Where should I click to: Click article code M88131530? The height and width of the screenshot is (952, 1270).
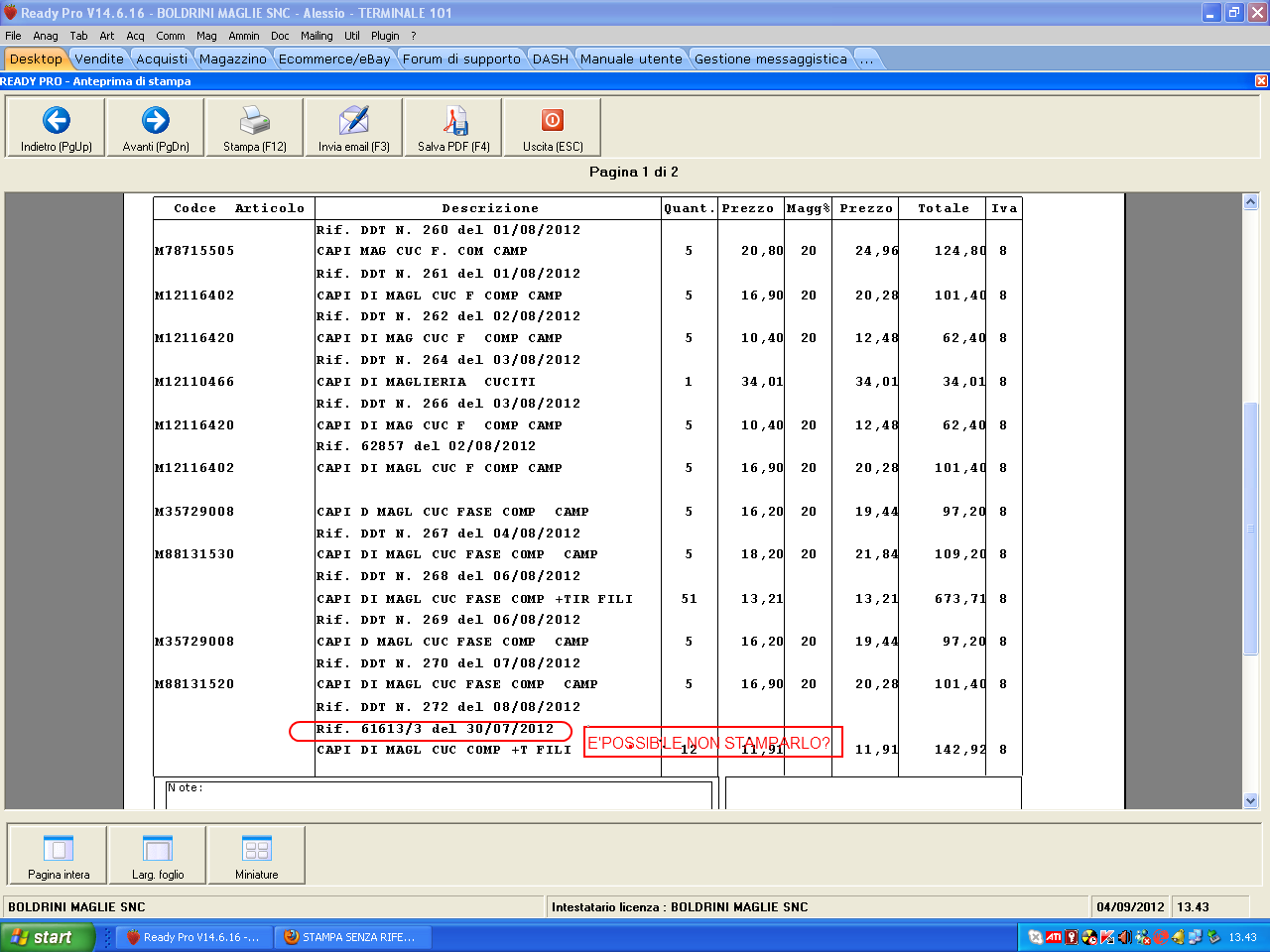(x=194, y=554)
